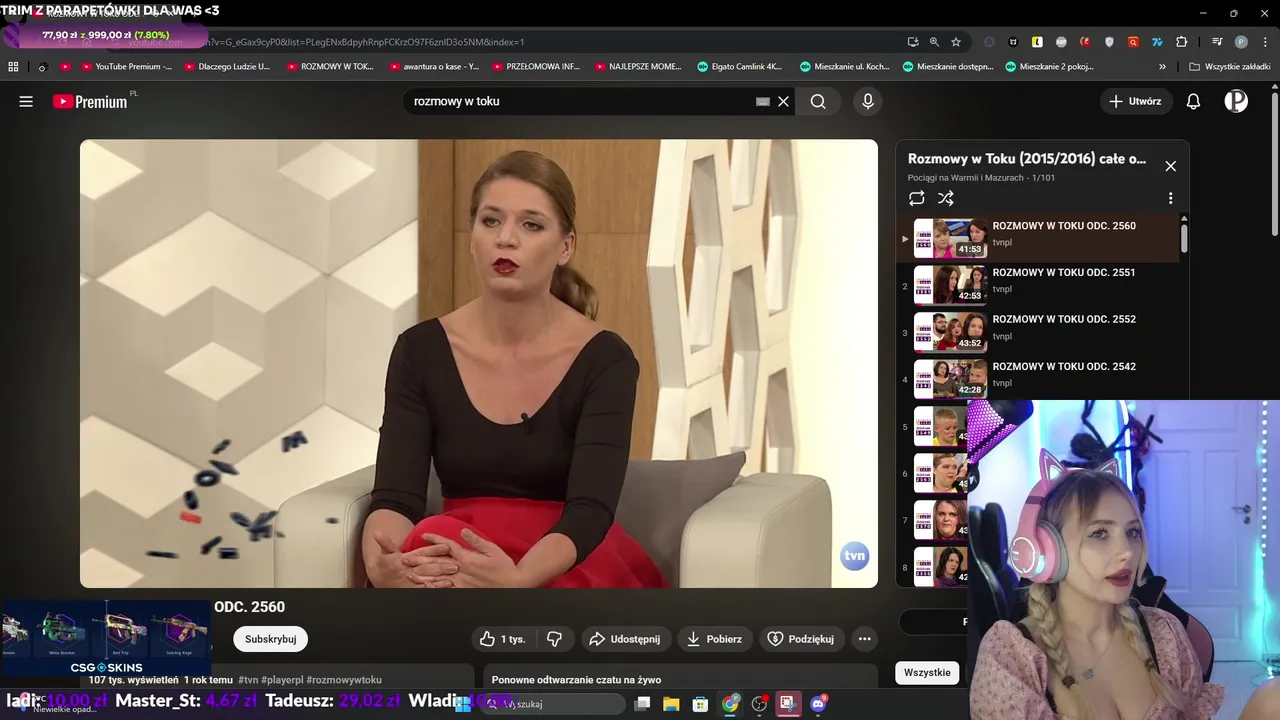Open the awantura o kase bookmark
Viewport: 1280px width, 720px height.
click(x=433, y=67)
